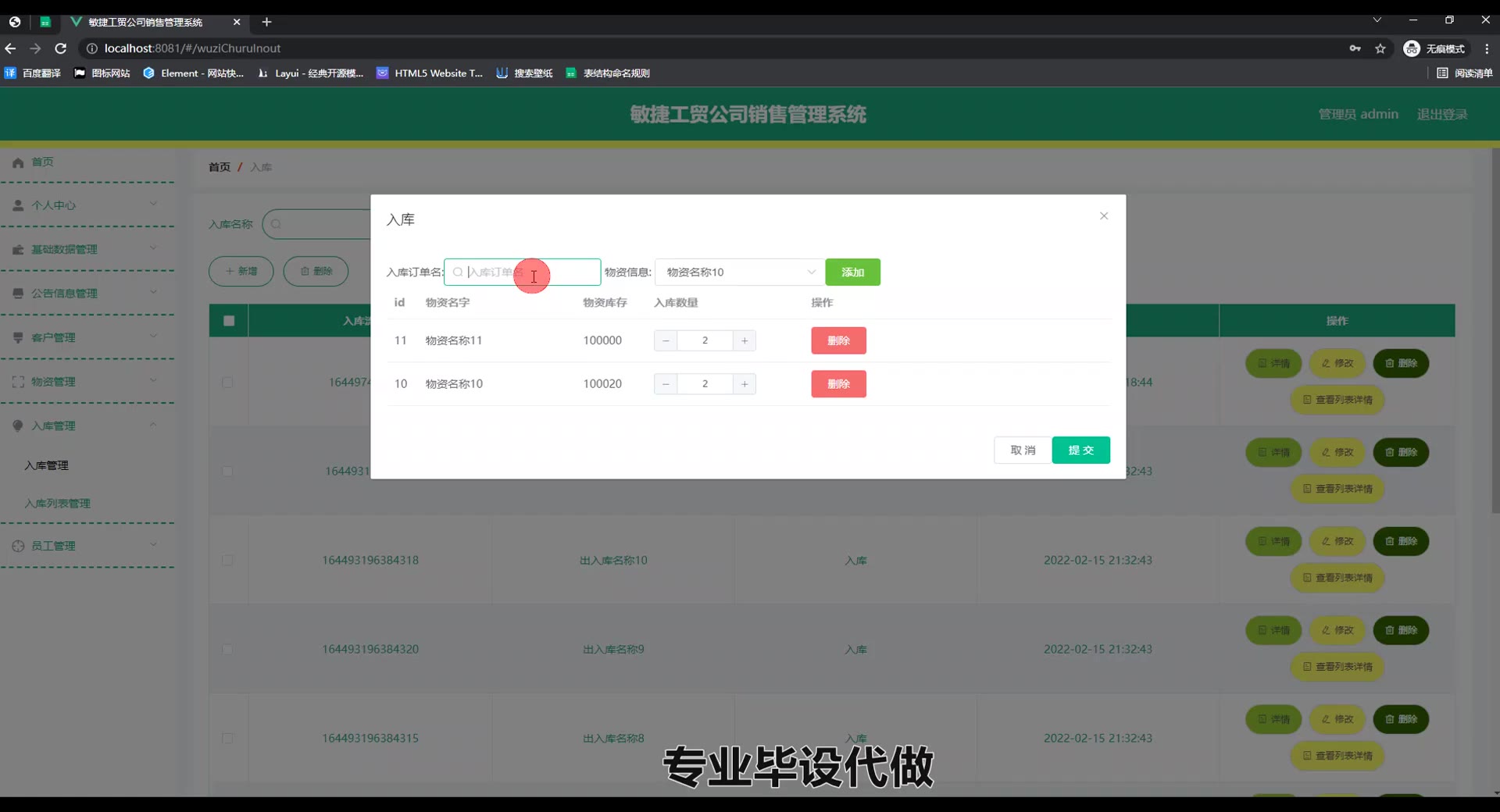Toggle the select-all checkbox in table header
The image size is (1500, 812).
[229, 321]
